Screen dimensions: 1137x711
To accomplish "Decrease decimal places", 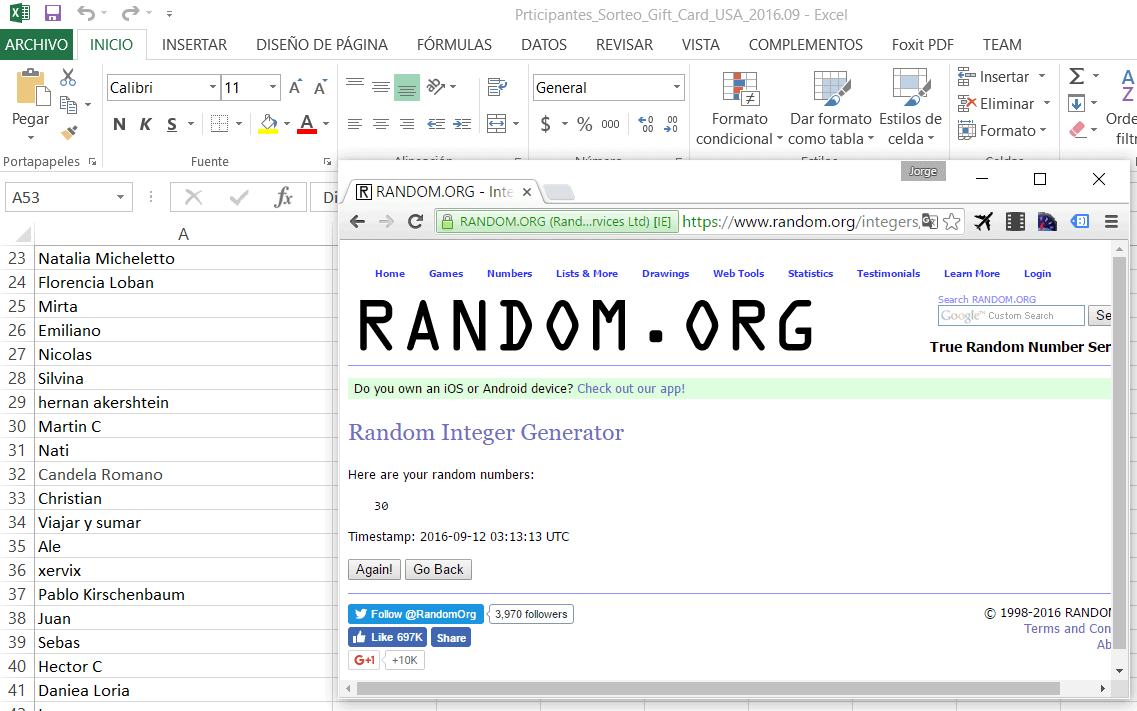I will click(x=671, y=125).
